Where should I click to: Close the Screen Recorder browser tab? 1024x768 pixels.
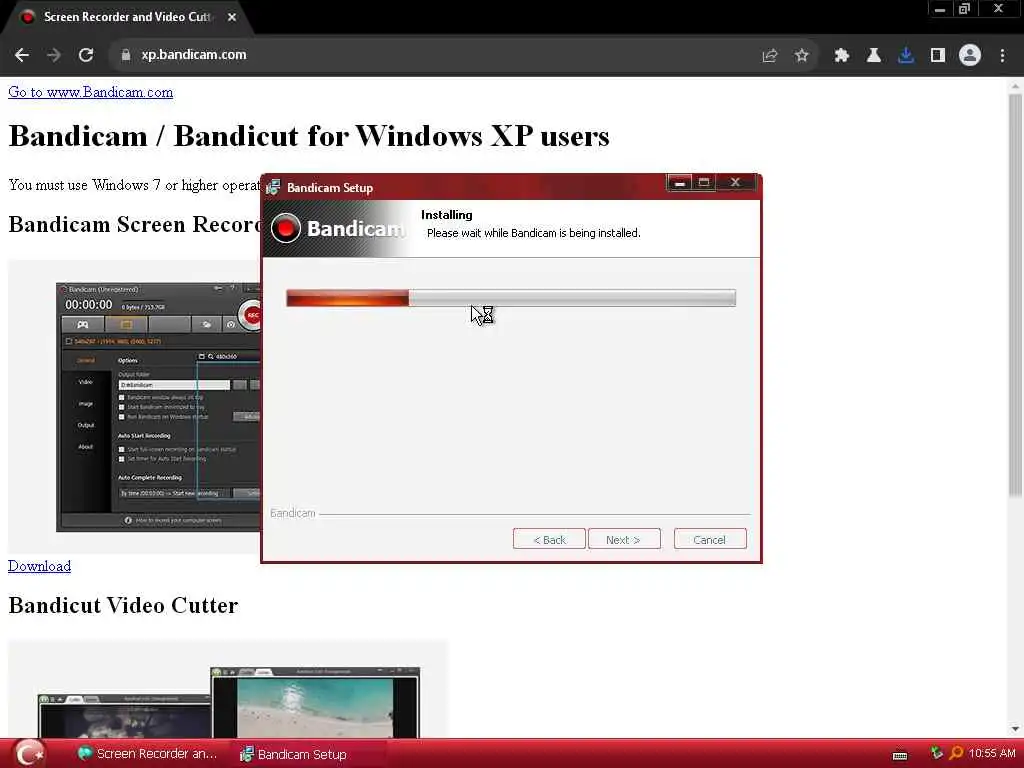click(232, 17)
